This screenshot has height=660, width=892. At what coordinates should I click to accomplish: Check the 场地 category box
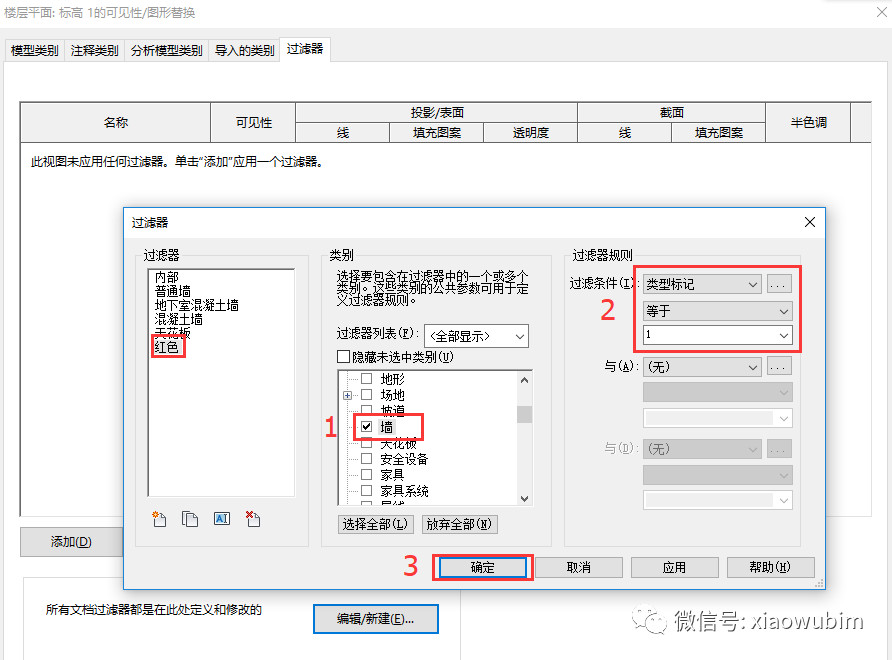(367, 394)
